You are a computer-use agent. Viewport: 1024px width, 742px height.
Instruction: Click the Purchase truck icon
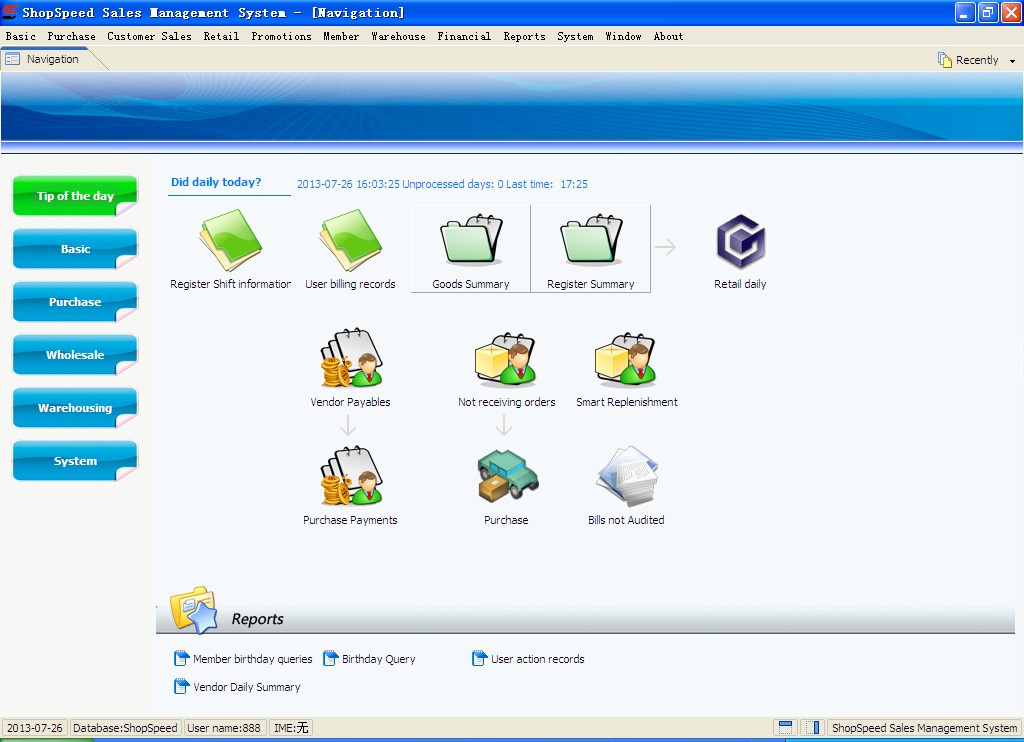point(507,477)
